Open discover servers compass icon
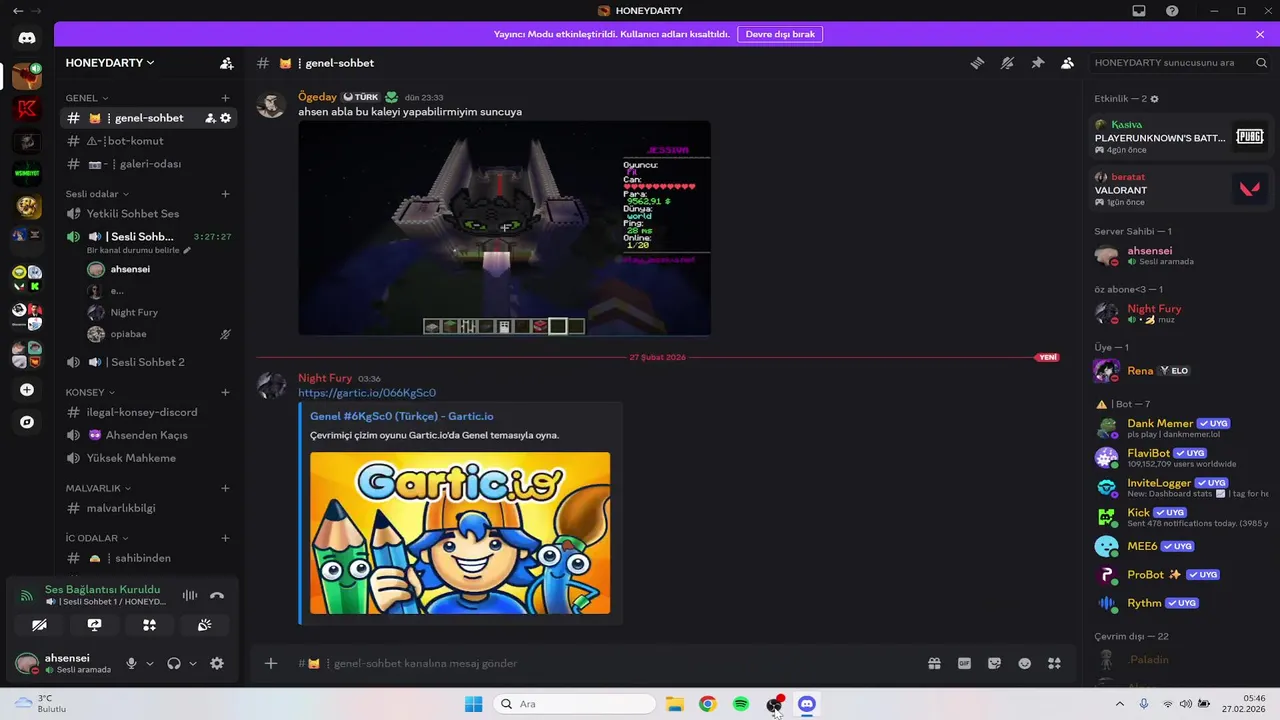 point(27,422)
